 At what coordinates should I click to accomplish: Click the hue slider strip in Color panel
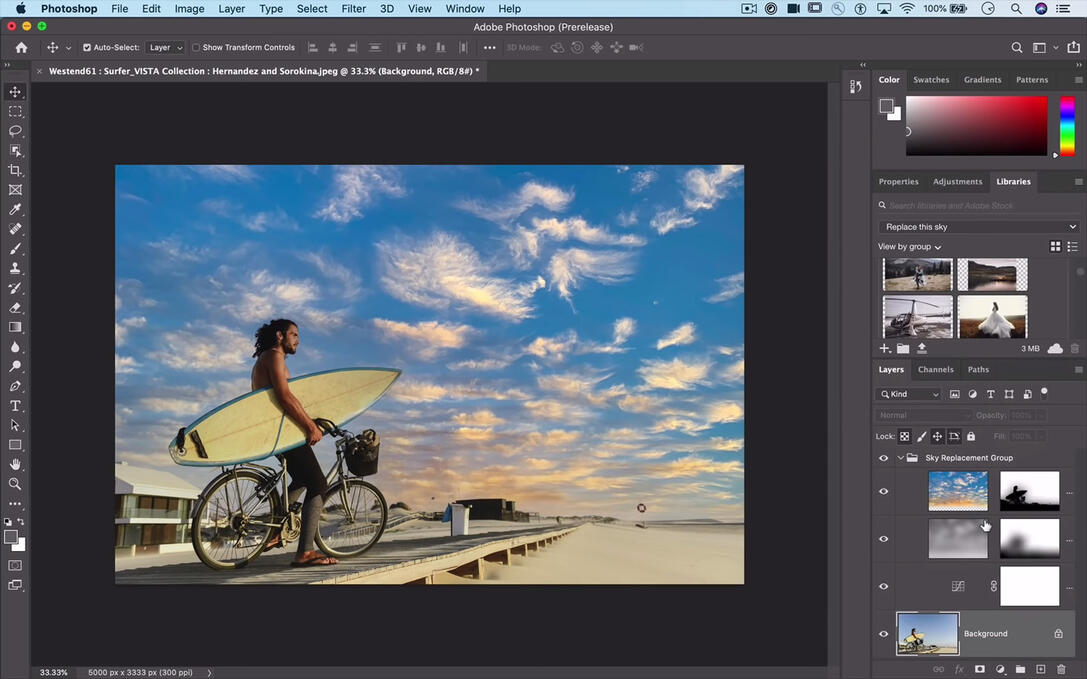tap(1066, 125)
